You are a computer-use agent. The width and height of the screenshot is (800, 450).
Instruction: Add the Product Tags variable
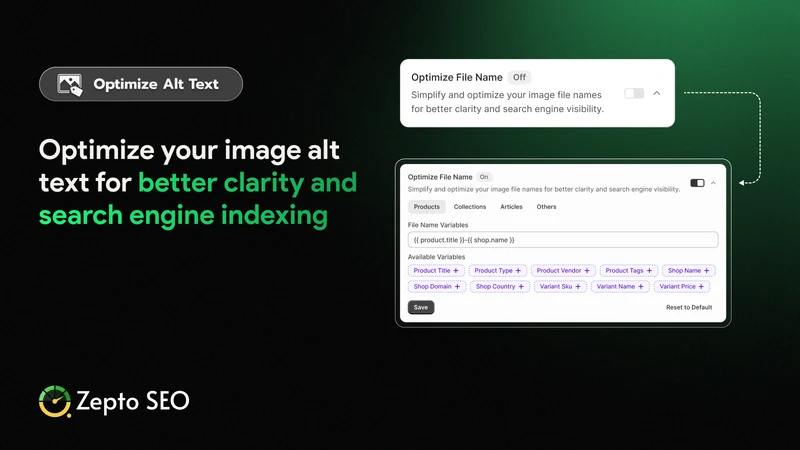(x=629, y=270)
